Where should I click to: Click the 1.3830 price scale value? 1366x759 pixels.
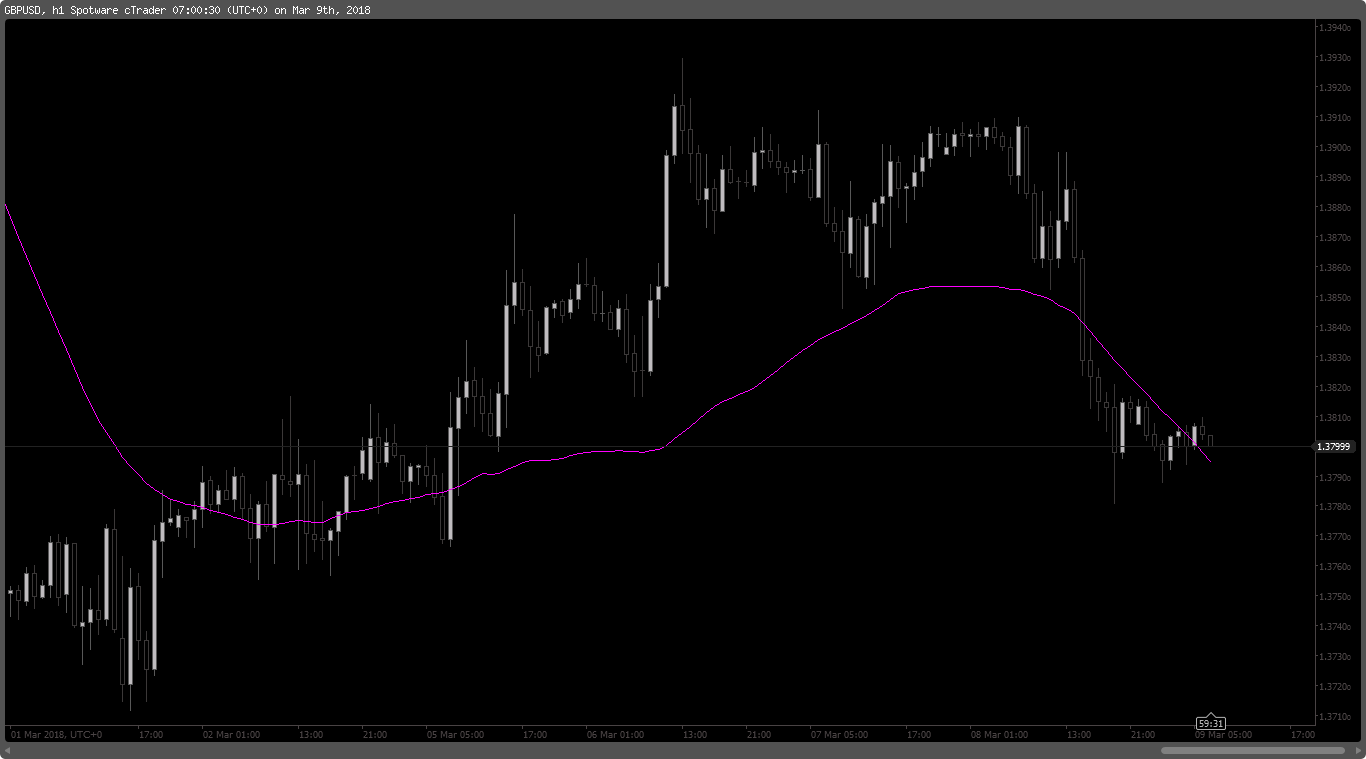[1335, 358]
